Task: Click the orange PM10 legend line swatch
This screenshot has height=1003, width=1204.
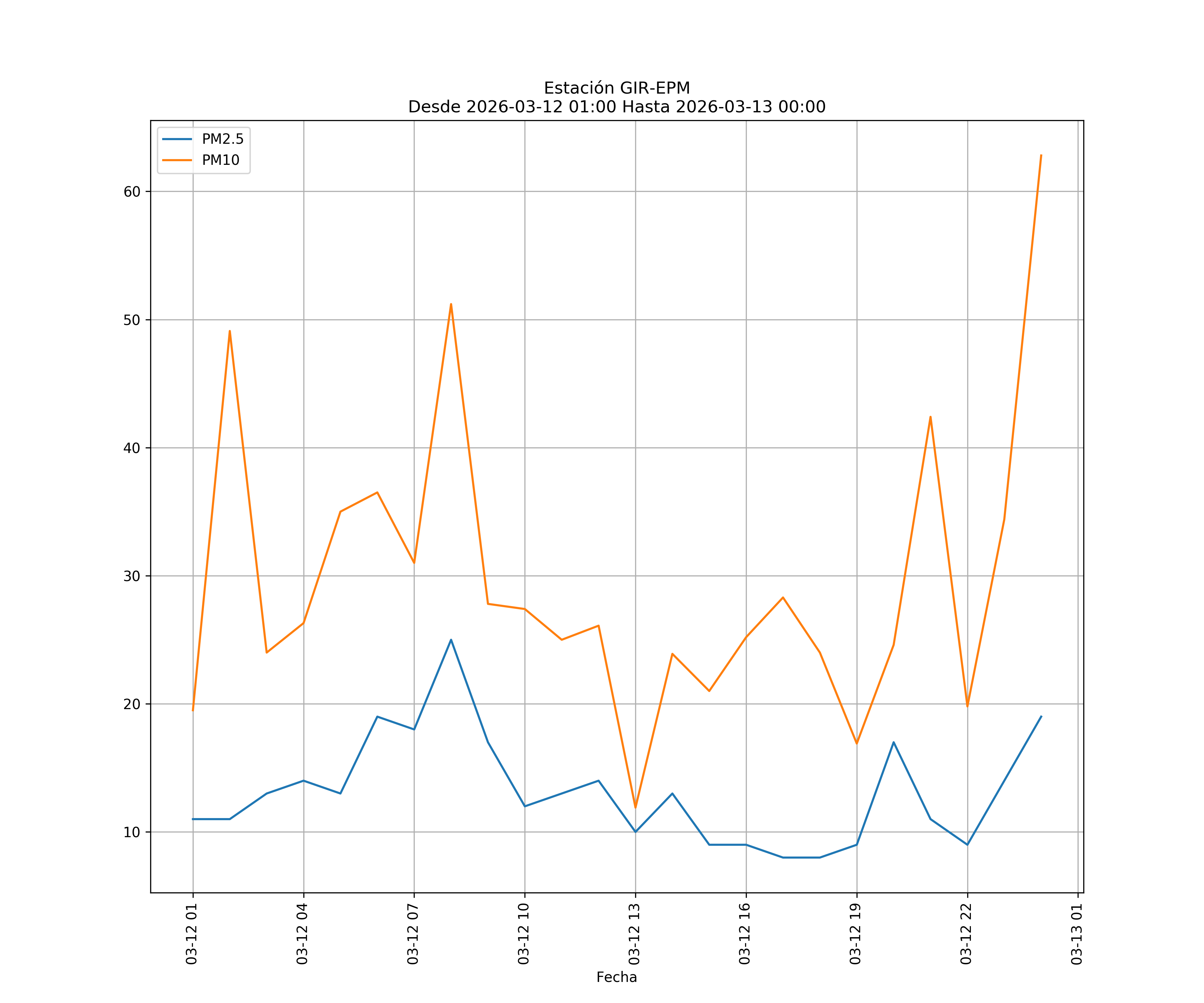Action: 177,160
